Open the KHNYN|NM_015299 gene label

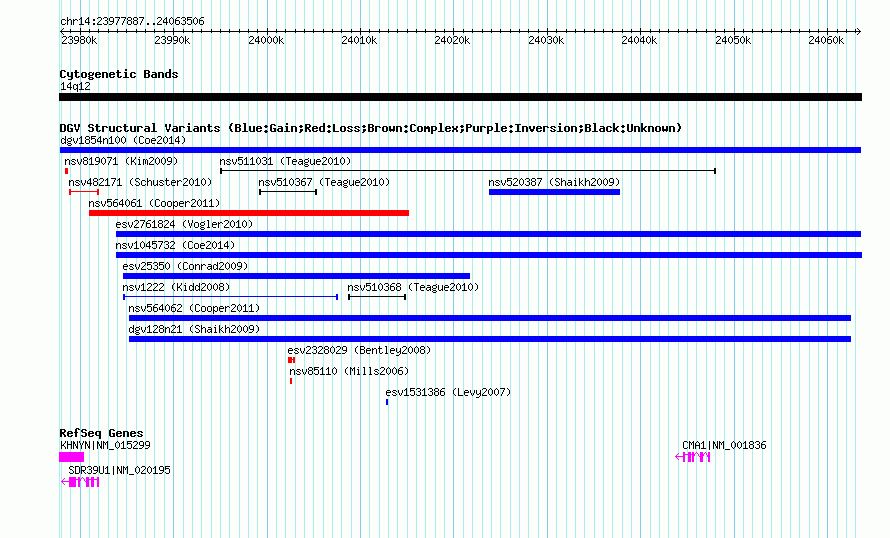tap(106, 445)
